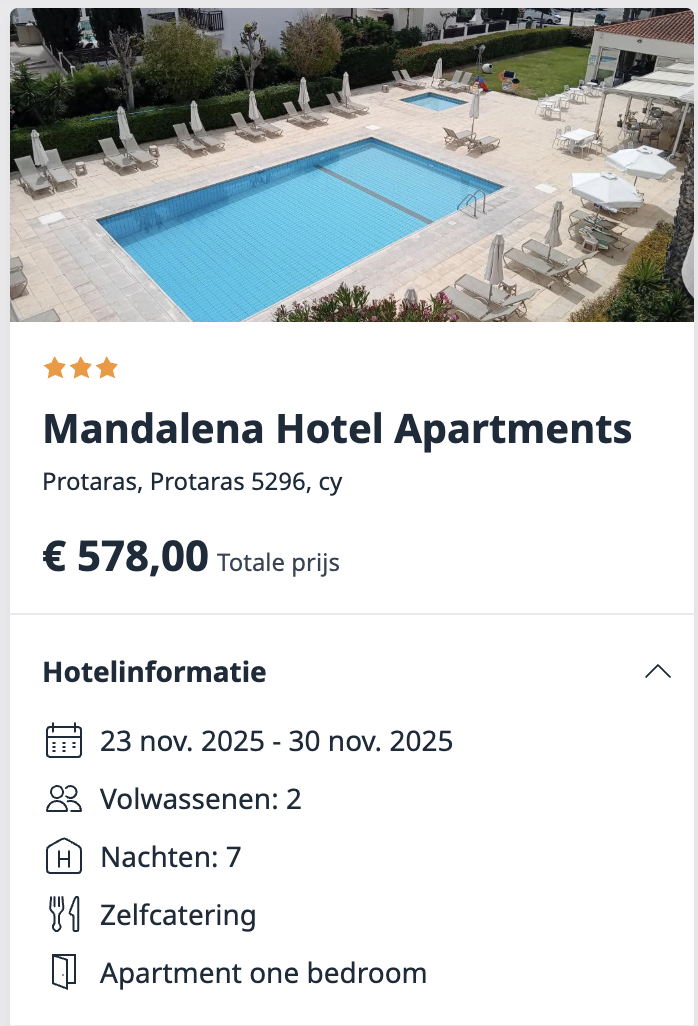Screen dimensions: 698x1026
Task: Click the fork and knife Zelfcatering icon
Action: [x=64, y=915]
